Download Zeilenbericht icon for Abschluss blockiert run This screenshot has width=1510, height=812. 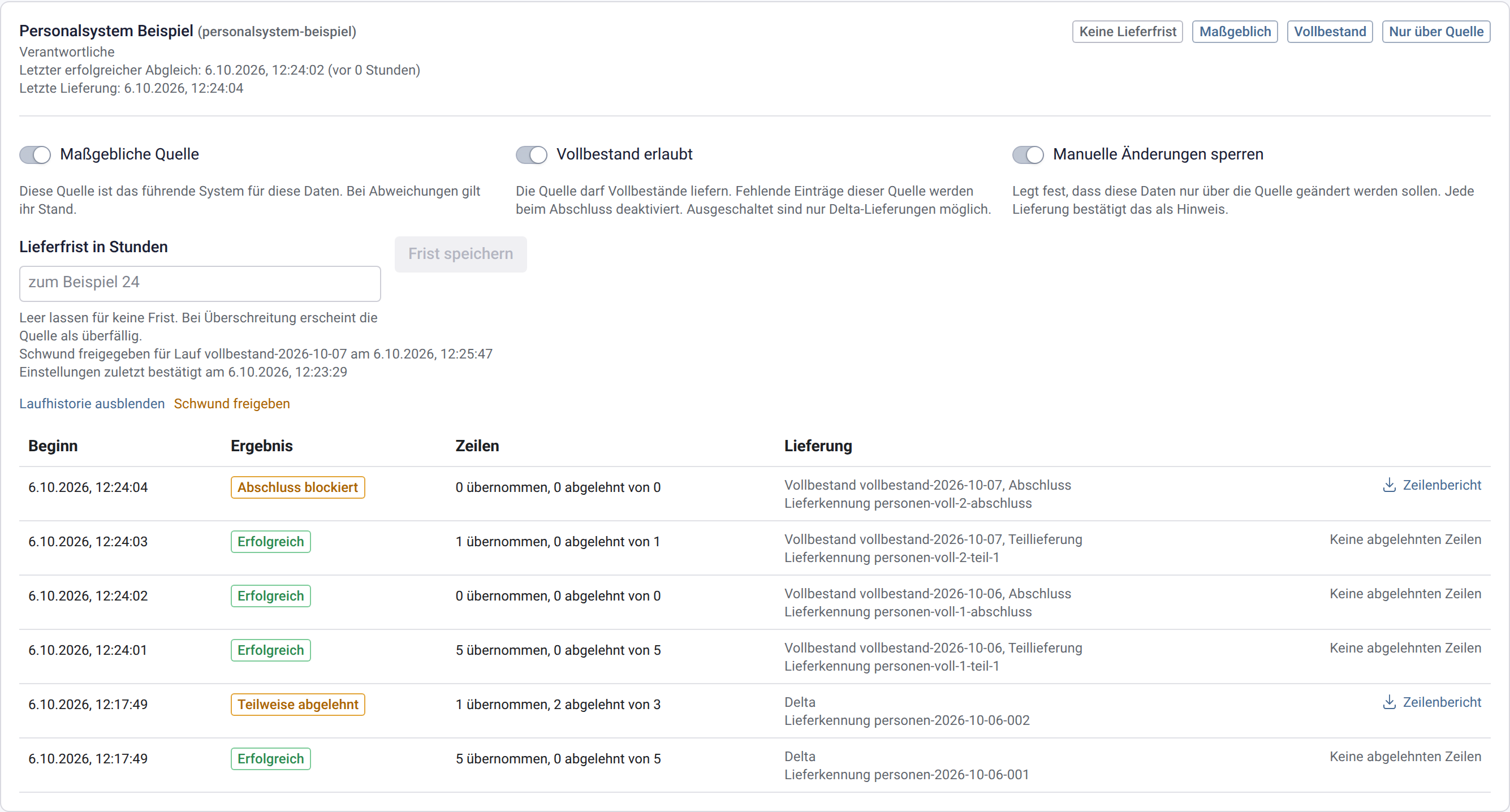coord(1388,485)
